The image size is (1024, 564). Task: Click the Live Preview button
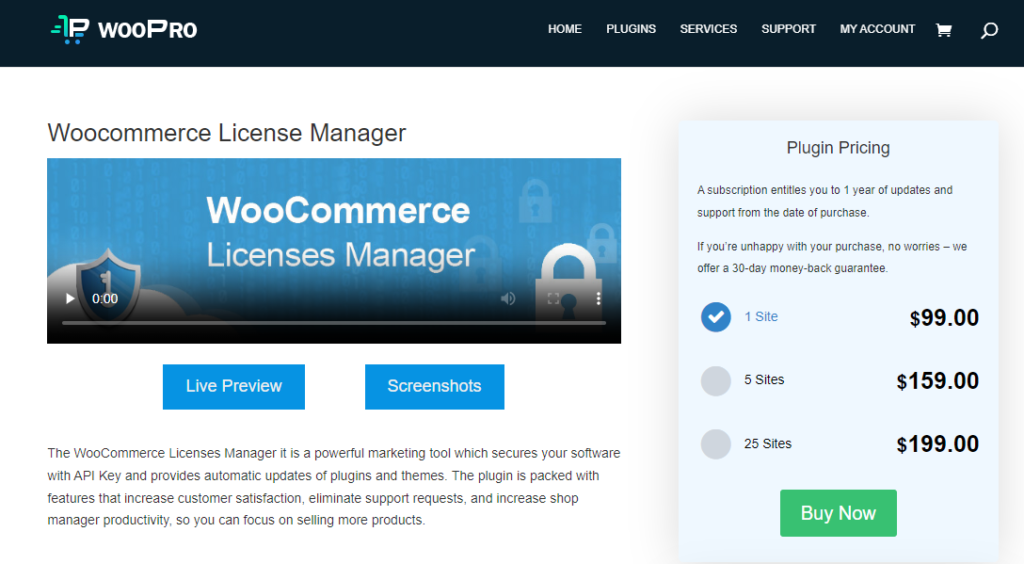[x=234, y=386]
